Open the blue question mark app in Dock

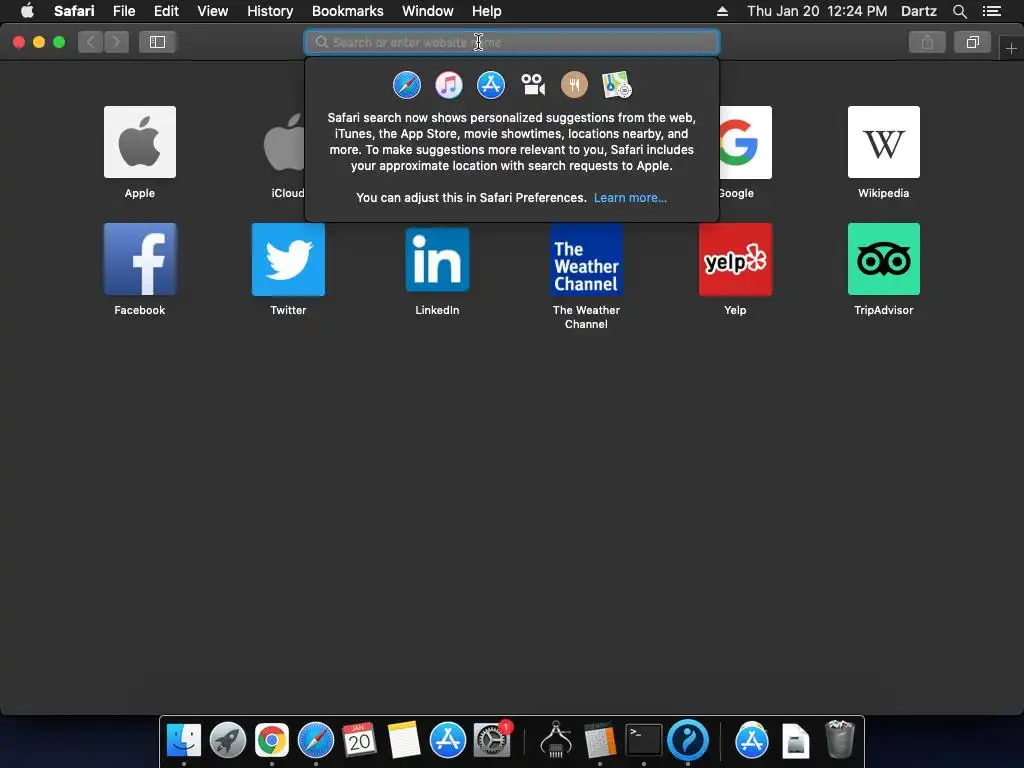688,740
